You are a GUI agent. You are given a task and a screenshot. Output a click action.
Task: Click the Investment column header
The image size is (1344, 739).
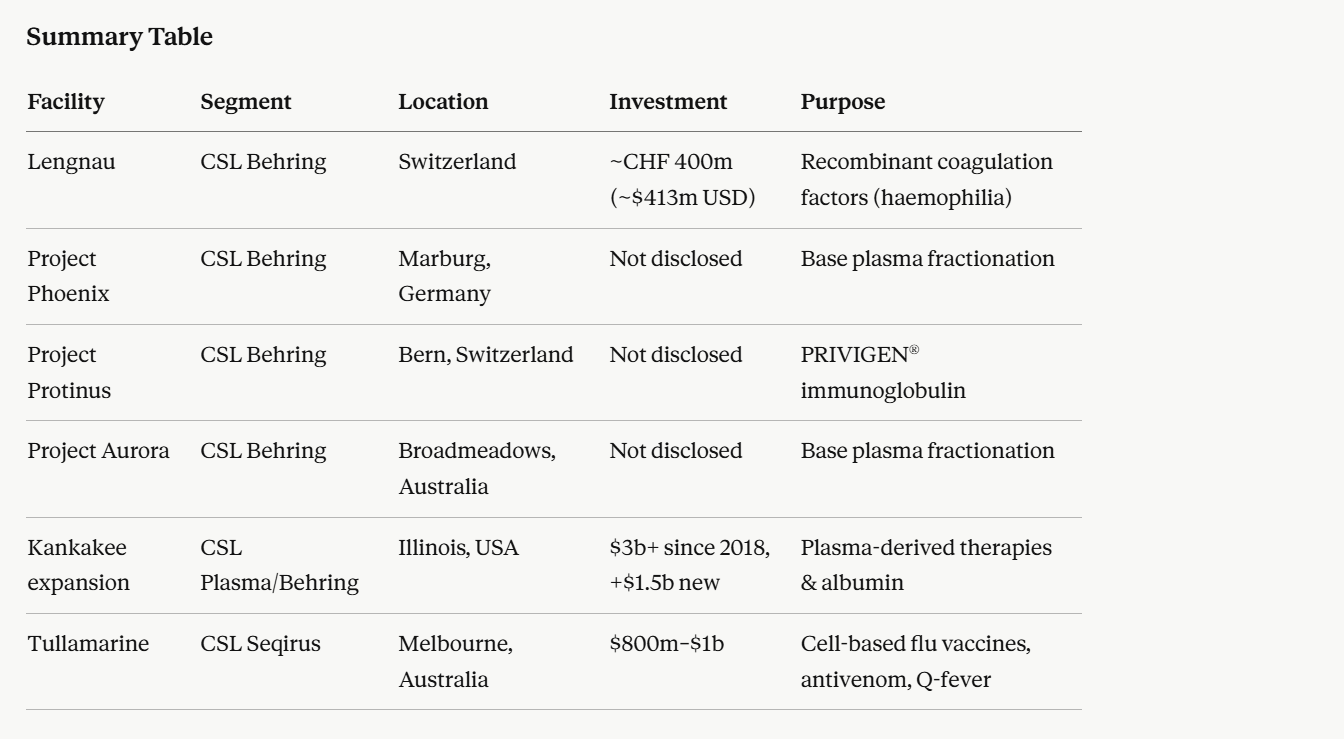(668, 102)
